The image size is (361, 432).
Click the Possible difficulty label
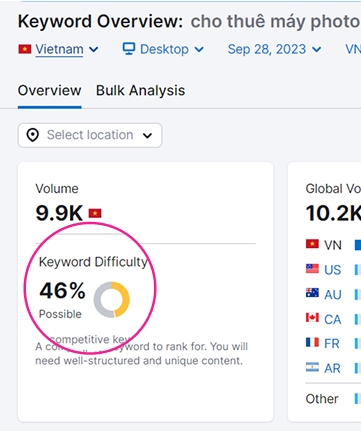tap(60, 314)
